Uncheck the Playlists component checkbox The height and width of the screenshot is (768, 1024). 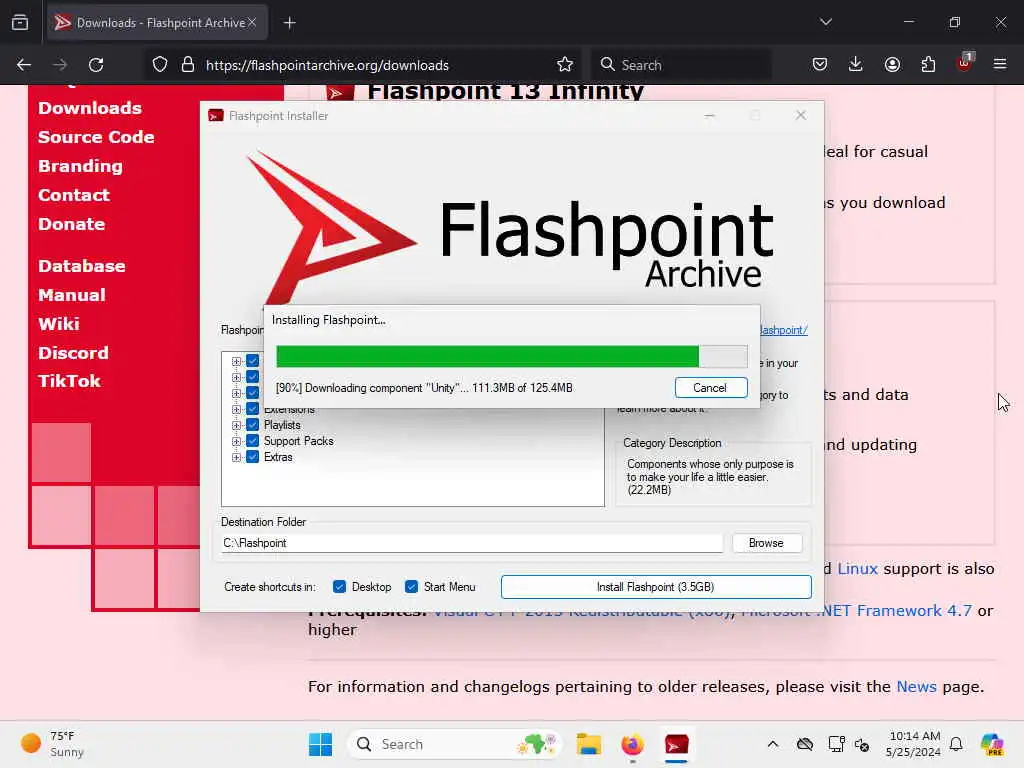click(x=253, y=424)
